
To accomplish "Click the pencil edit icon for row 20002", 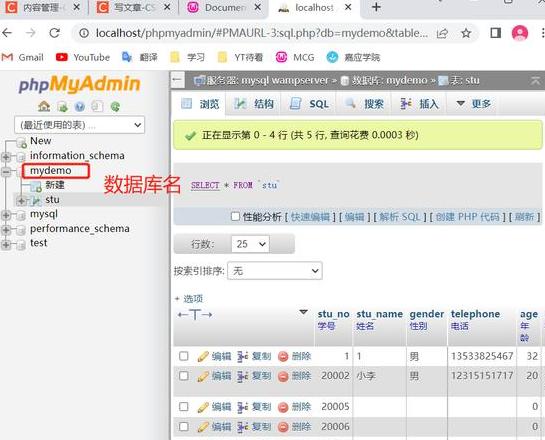I will point(203,376).
